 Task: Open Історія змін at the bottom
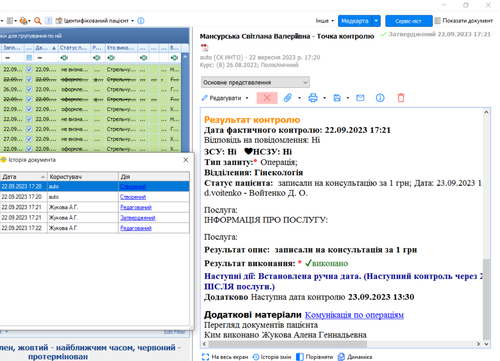pyautogui.click(x=272, y=357)
